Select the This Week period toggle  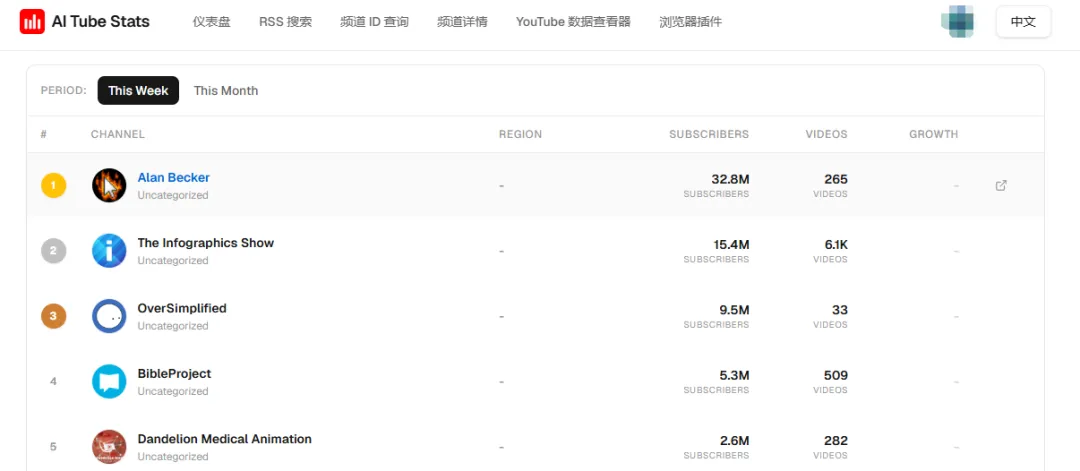coord(138,90)
